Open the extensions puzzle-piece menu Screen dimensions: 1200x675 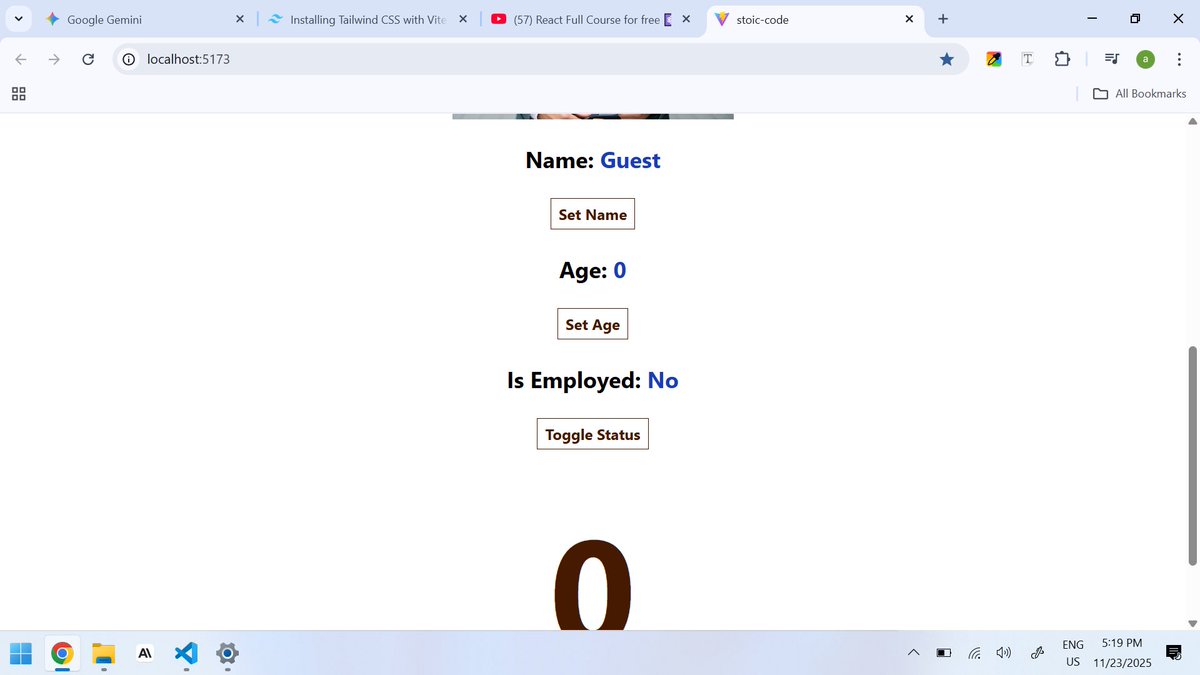[1062, 59]
